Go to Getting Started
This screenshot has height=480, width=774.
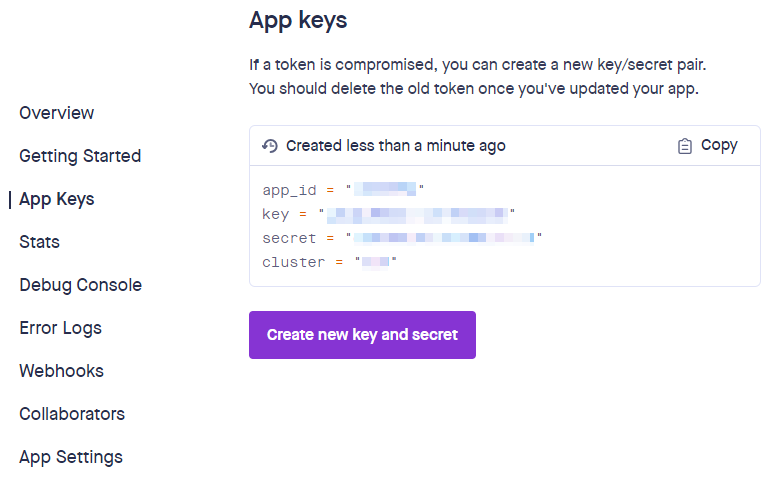tap(80, 156)
